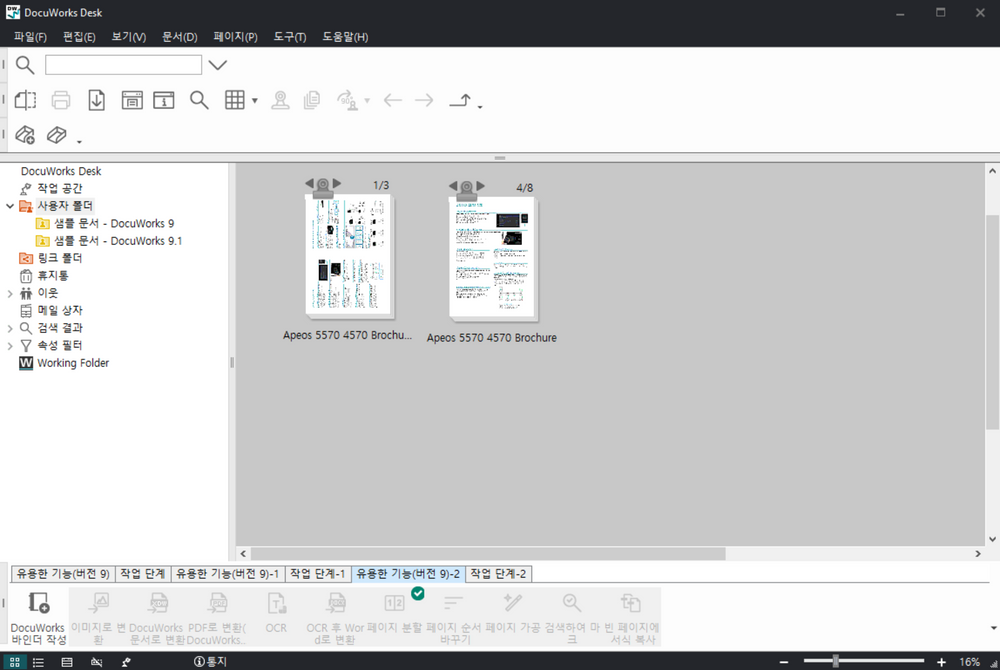1000x670 pixels.
Task: Select the second Apeos 5570 4570 Brochure thumbnail
Action: pyautogui.click(x=492, y=258)
